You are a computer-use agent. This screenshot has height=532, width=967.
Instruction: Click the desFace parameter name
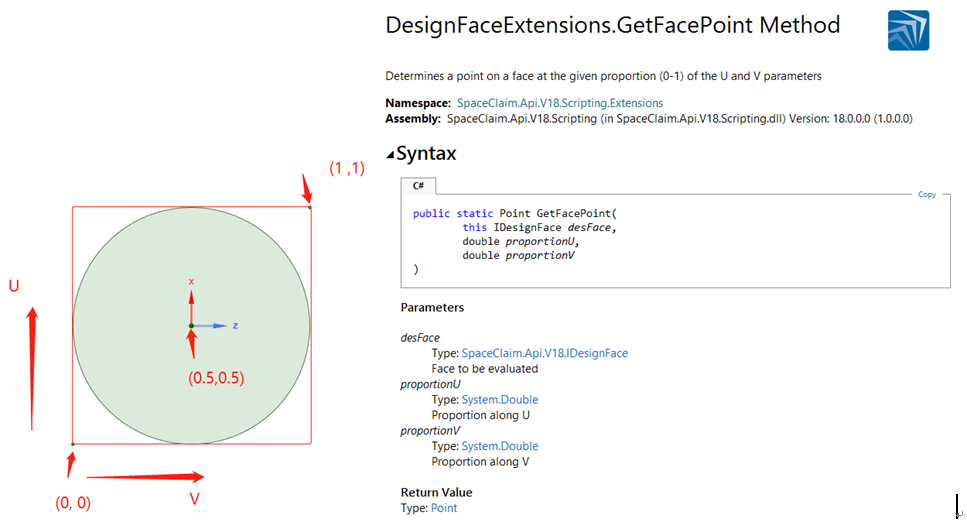click(x=420, y=338)
